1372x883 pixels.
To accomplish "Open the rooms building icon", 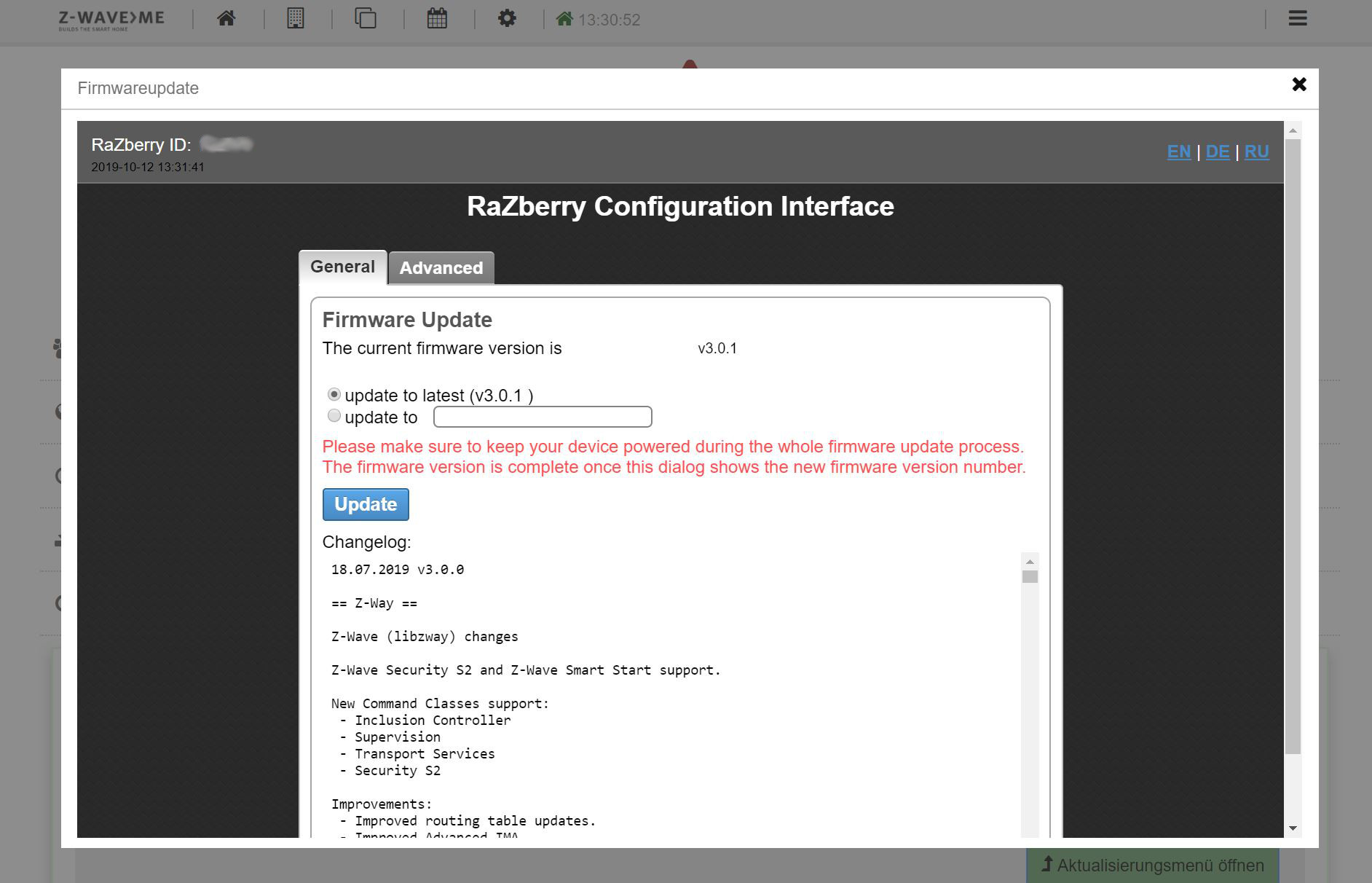I will (295, 18).
